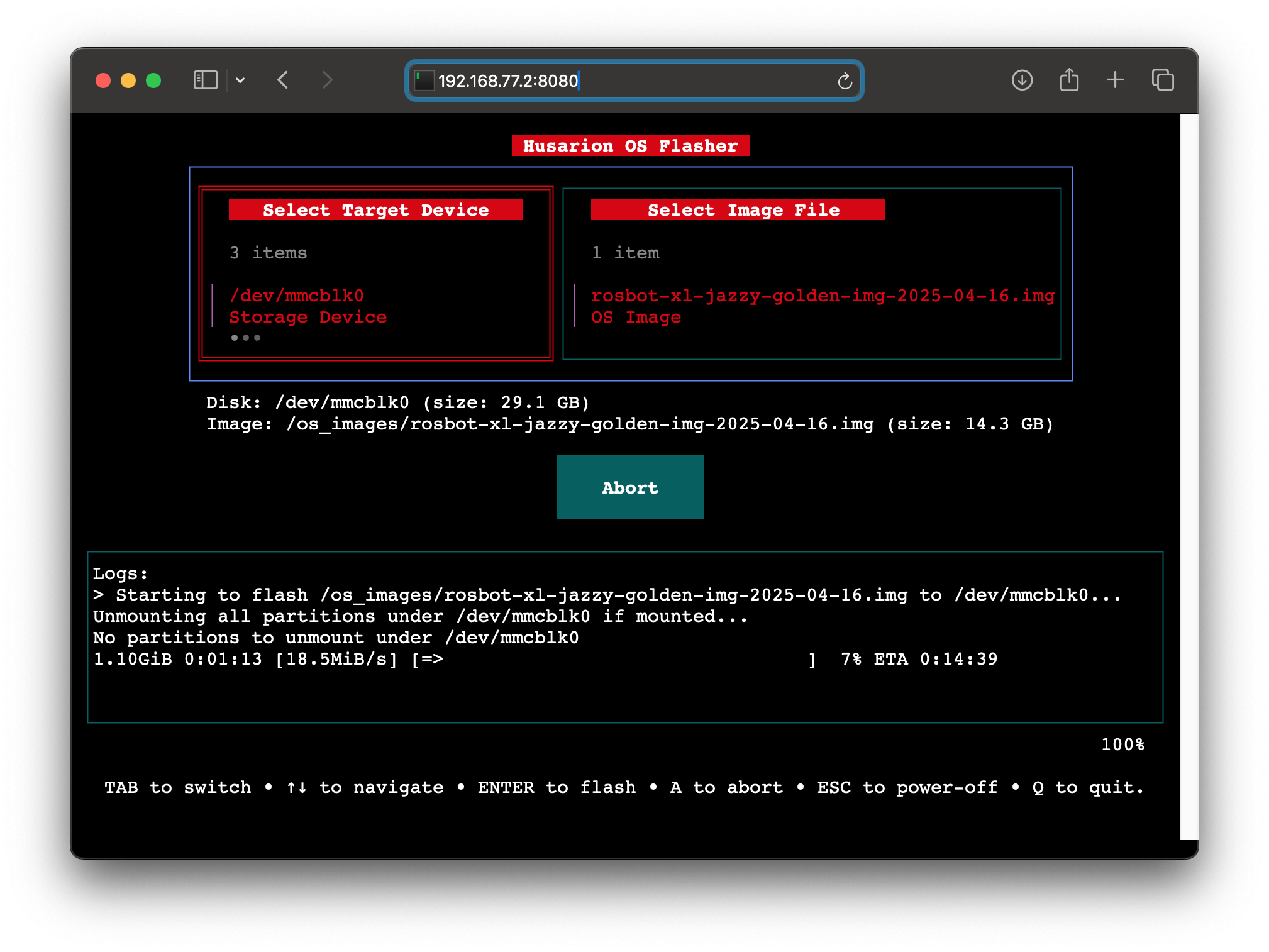Open the Share menu
Screen dimensions: 1269x952
tap(1069, 80)
